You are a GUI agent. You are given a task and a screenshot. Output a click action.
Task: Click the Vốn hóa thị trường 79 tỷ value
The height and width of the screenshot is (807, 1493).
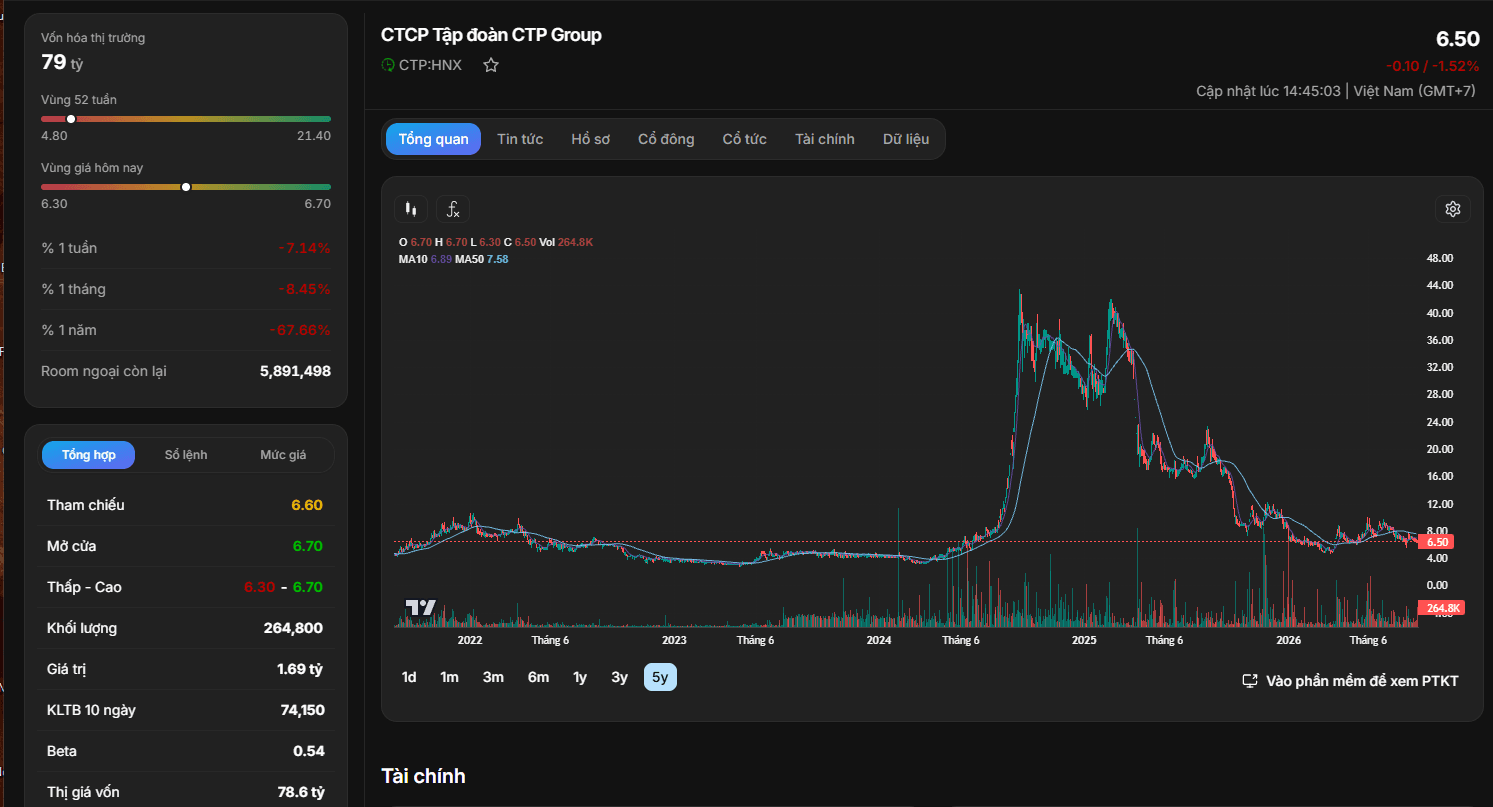tap(62, 62)
